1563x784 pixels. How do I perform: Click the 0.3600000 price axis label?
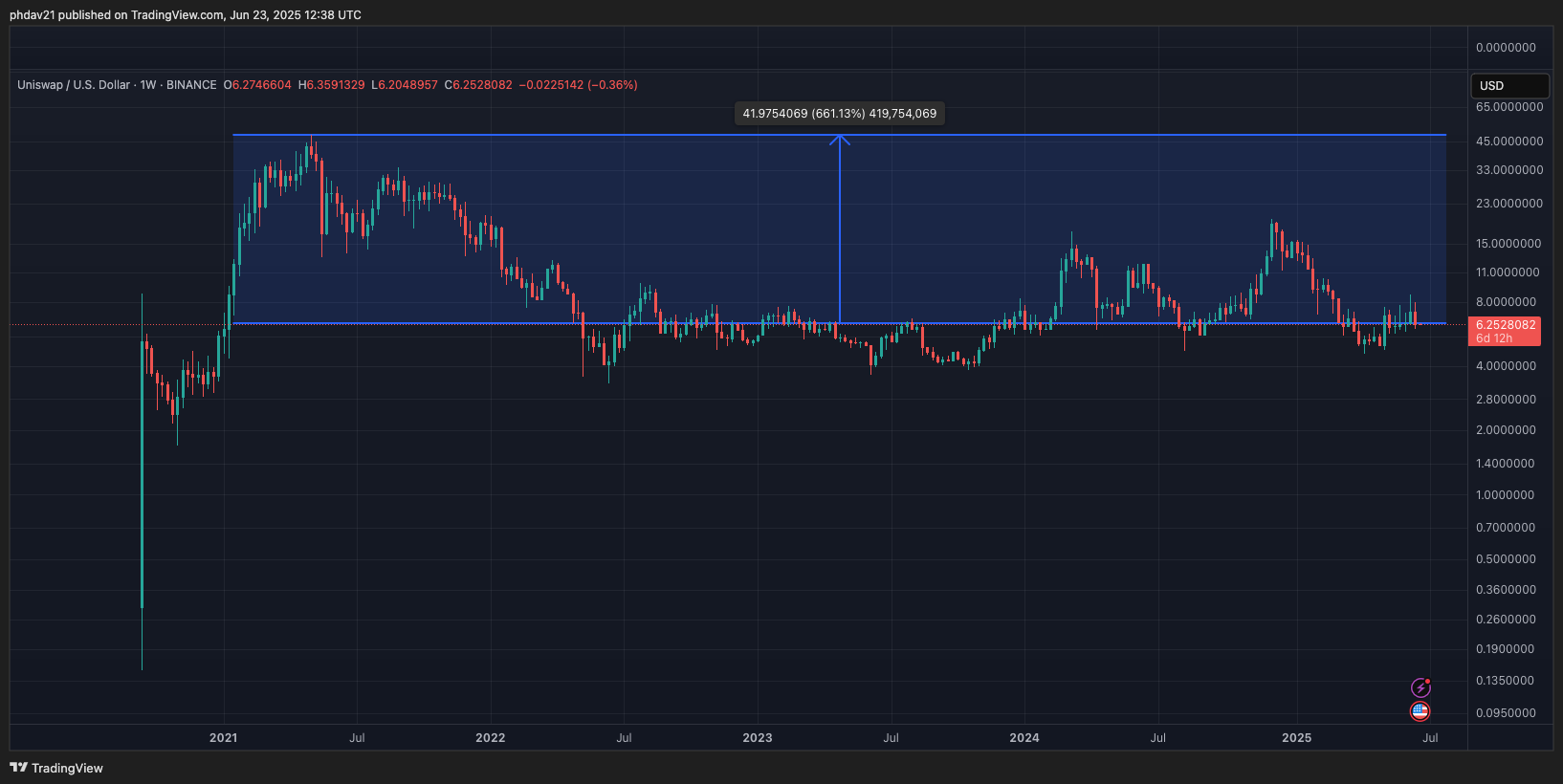point(1507,590)
